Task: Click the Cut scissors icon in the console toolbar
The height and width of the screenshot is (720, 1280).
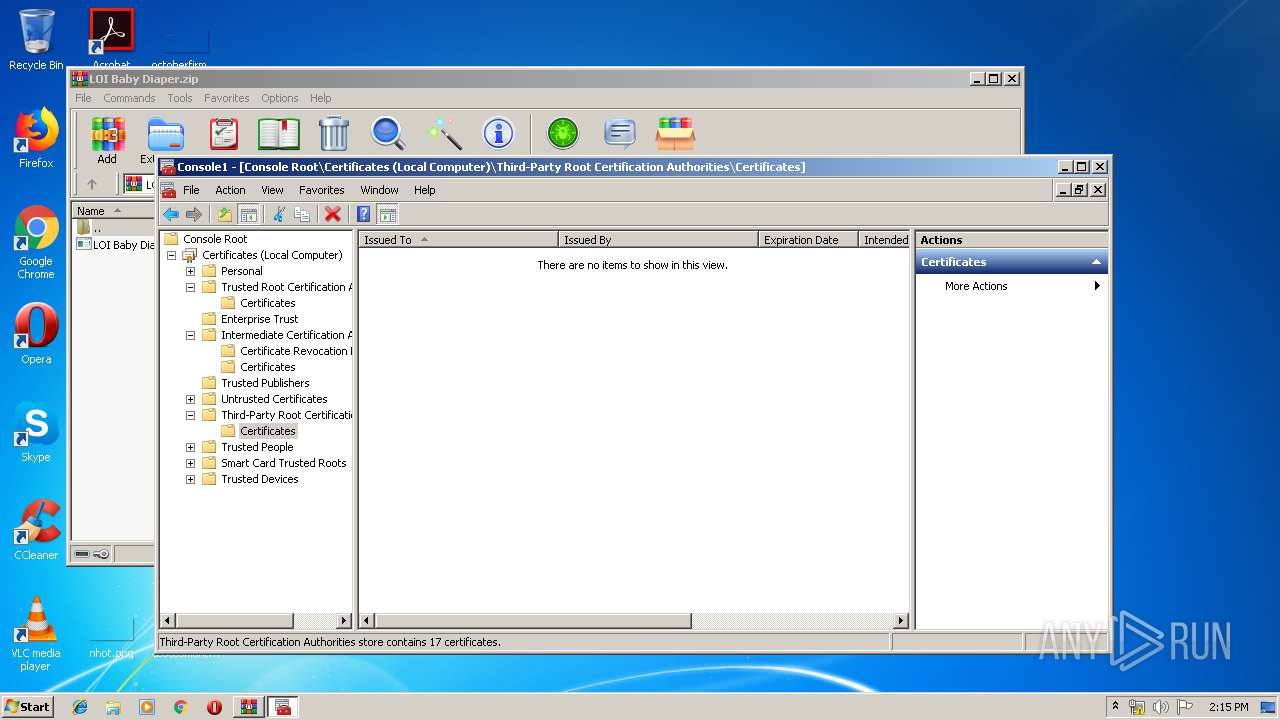Action: pos(279,214)
